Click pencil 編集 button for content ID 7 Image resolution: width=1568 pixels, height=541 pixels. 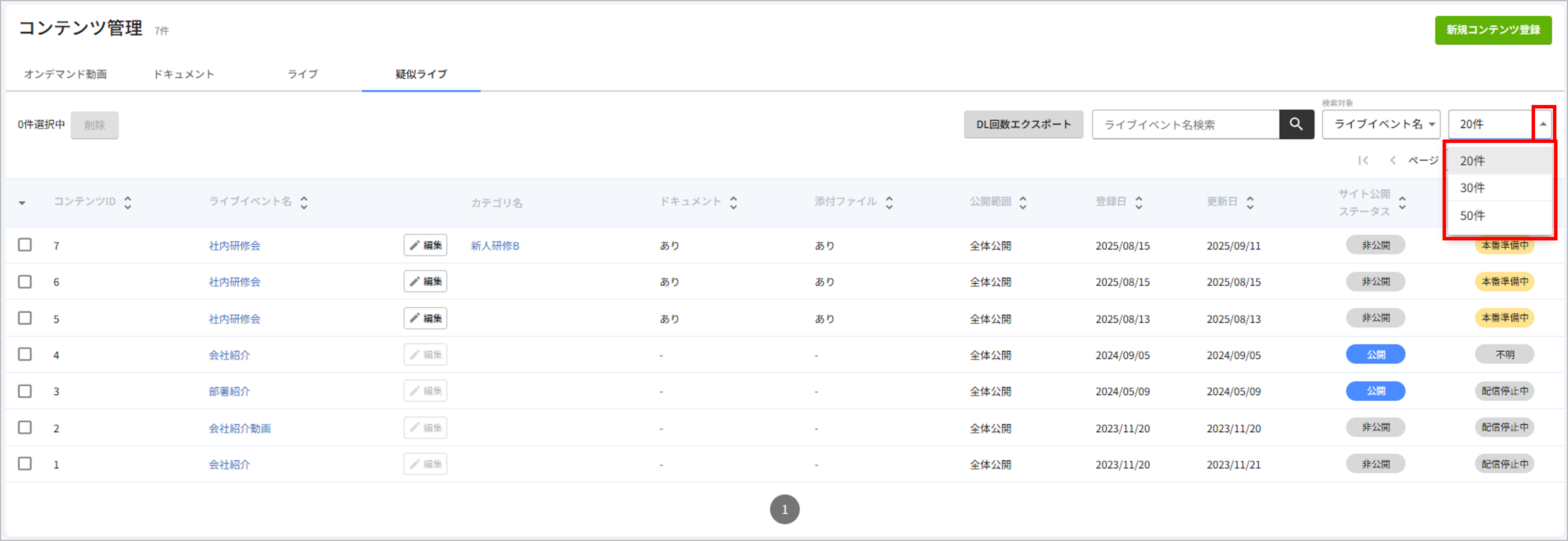click(x=425, y=245)
